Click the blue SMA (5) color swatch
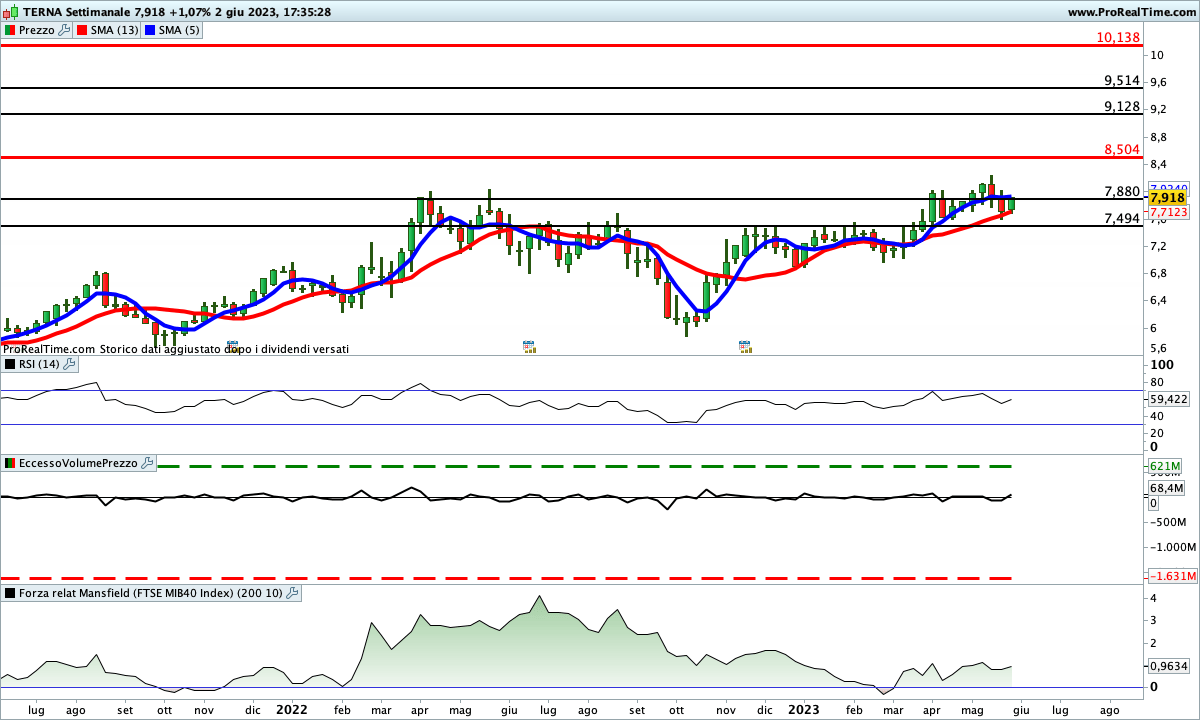Viewport: 1200px width, 720px height. [x=151, y=30]
